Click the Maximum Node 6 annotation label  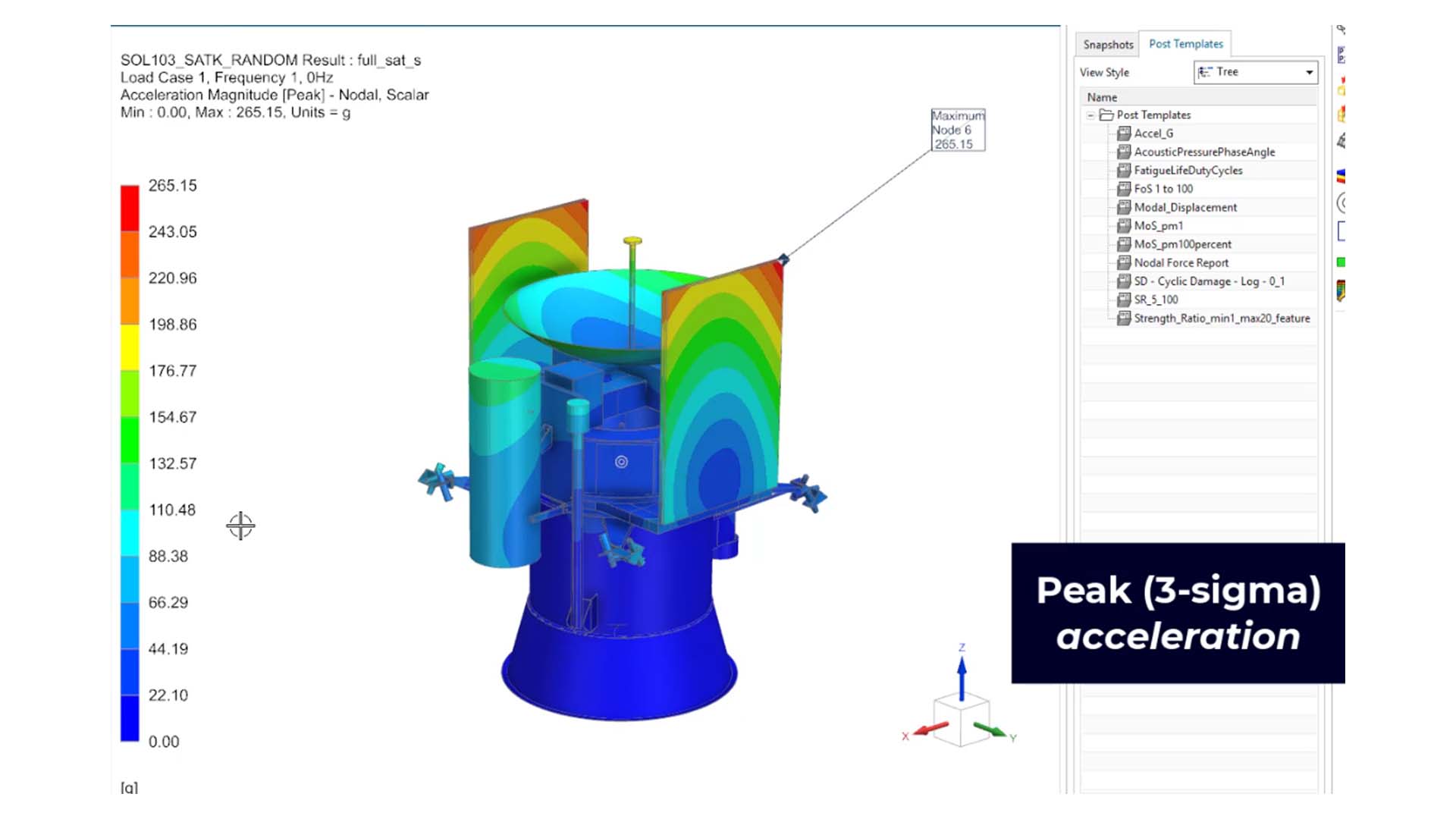957,130
